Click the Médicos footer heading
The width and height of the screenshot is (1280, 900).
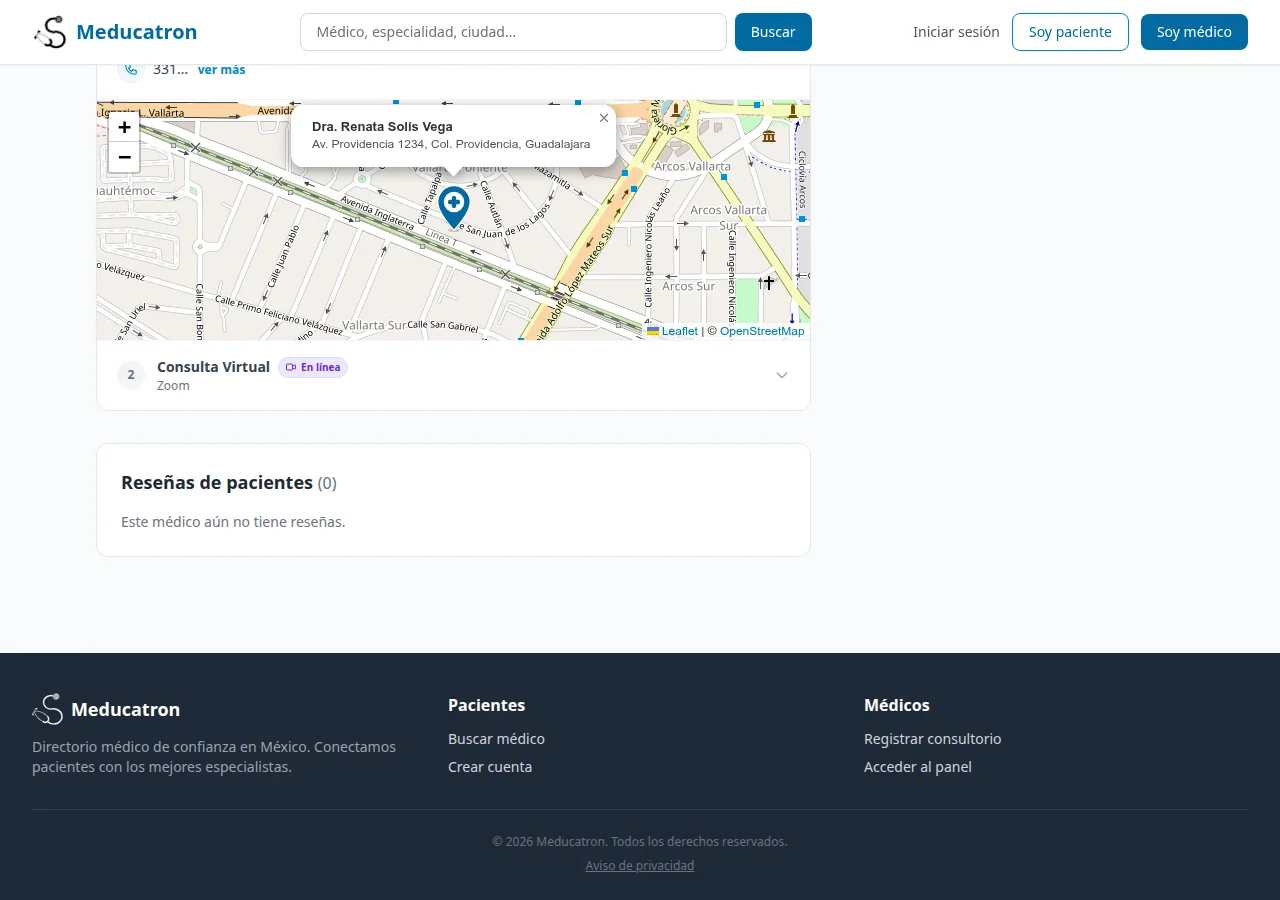click(x=897, y=705)
